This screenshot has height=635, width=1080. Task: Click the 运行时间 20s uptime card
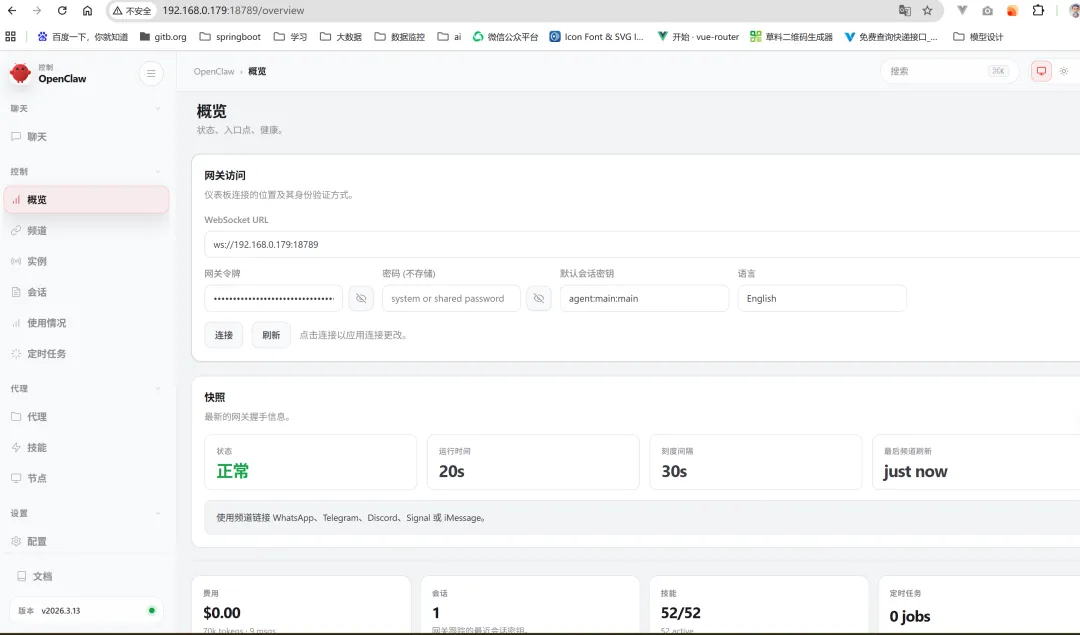[x=533, y=462]
